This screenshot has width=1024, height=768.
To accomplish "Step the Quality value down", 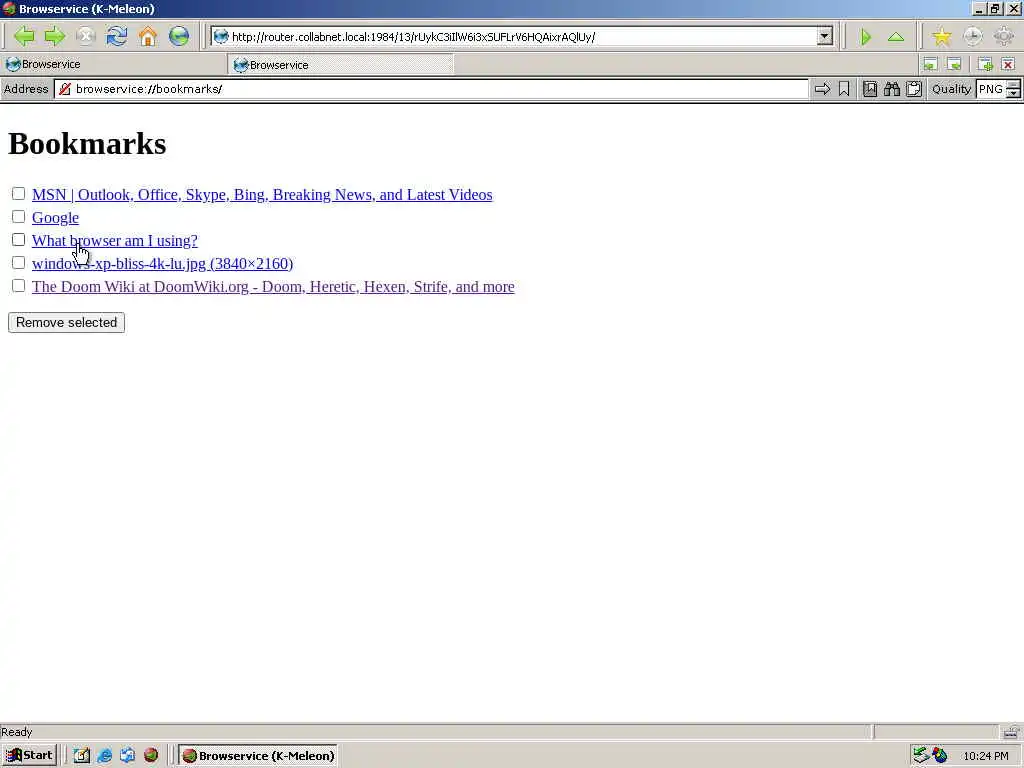I will coord(1014,93).
